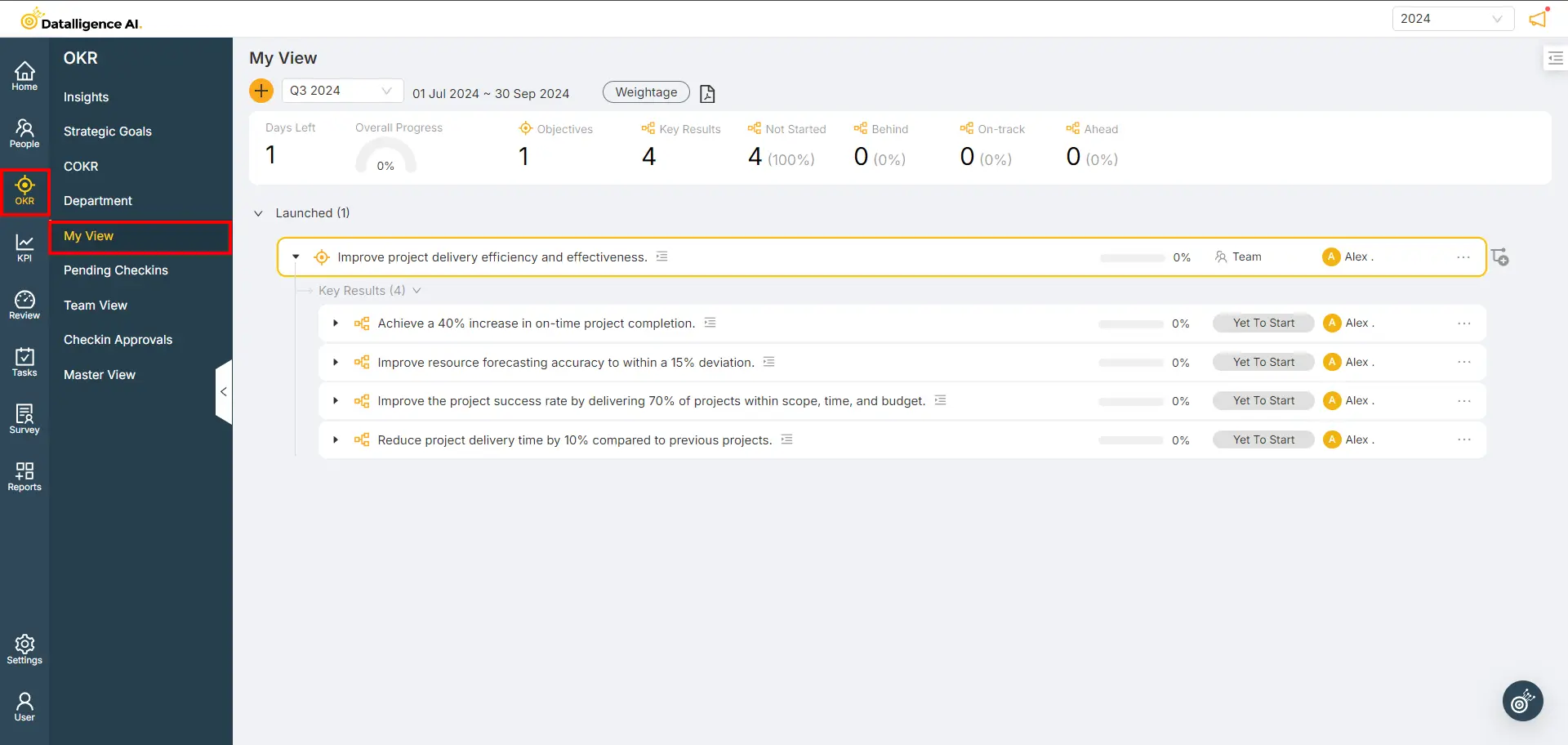Open the 2024 year selector

pos(1453,18)
